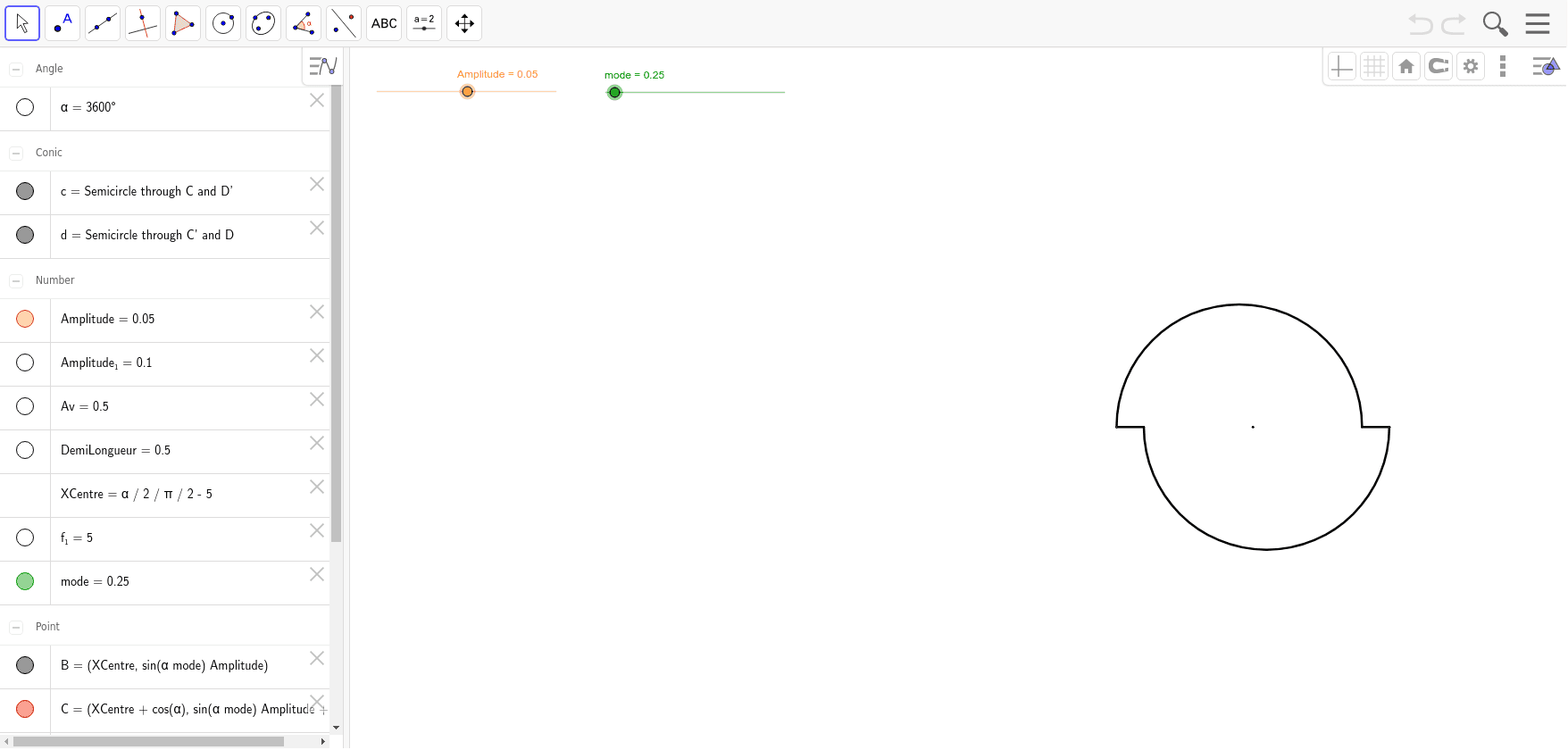Toggle visibility of DemiLongueur = 0.5
1568x750 pixels.
coord(25,450)
